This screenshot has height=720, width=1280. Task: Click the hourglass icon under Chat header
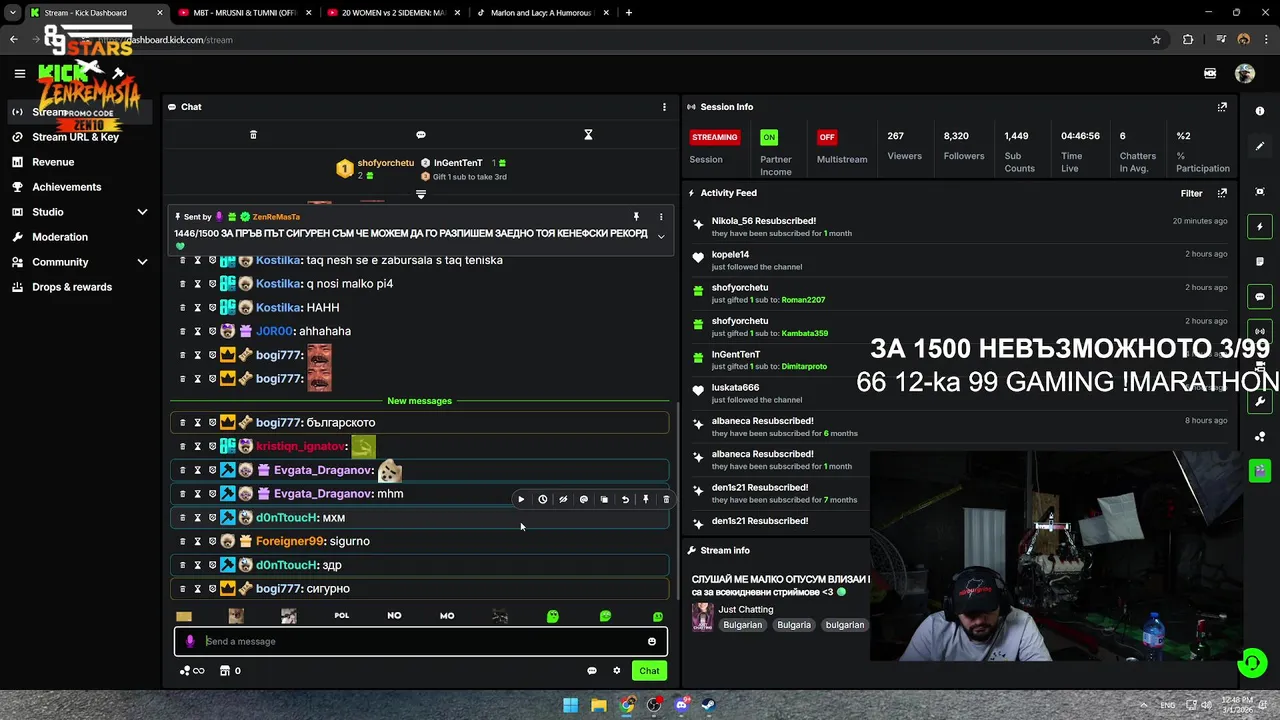click(x=588, y=135)
